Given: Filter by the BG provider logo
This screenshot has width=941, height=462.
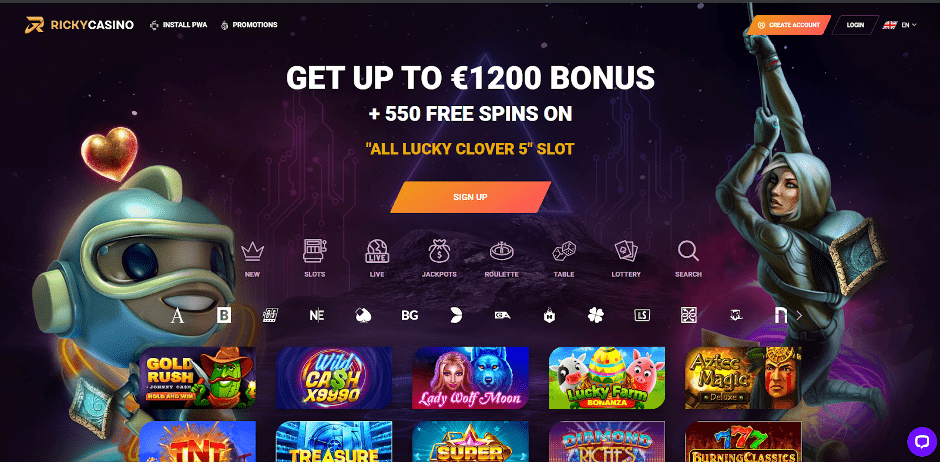Looking at the screenshot, I should (409, 315).
